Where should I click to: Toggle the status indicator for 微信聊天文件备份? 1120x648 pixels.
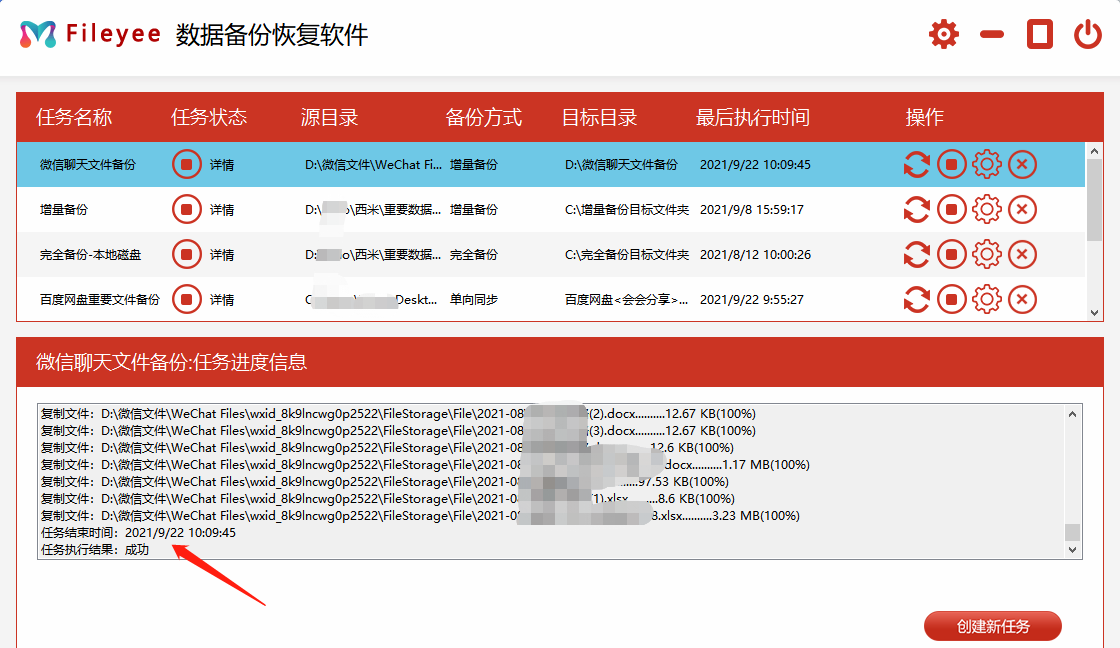coord(187,164)
